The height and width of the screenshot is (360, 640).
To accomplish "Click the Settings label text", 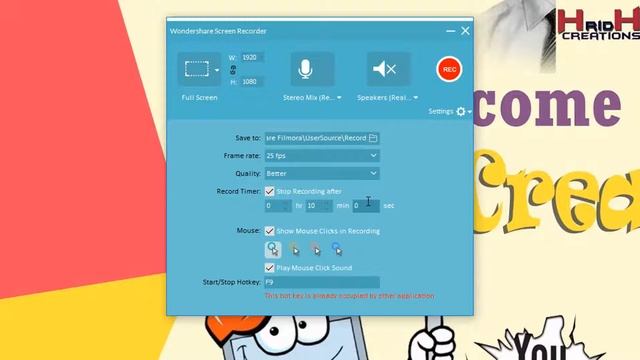I will [441, 111].
